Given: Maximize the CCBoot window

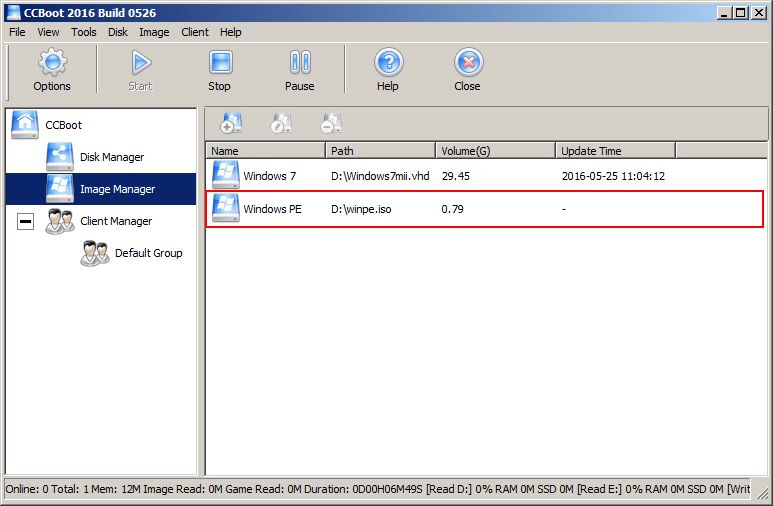Looking at the screenshot, I should pyautogui.click(x=740, y=13).
